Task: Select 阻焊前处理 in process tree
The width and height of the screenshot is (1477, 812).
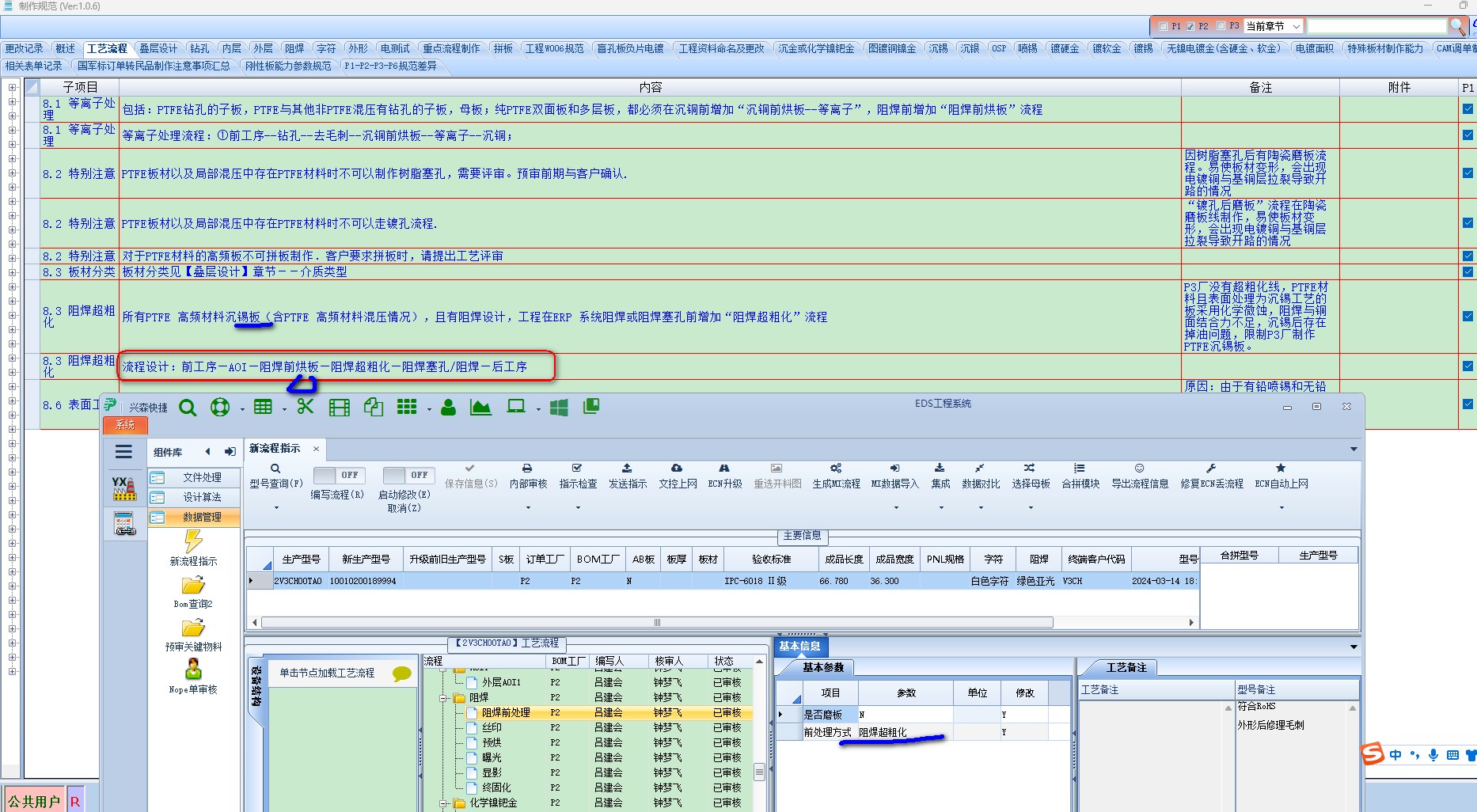Action: click(x=506, y=713)
